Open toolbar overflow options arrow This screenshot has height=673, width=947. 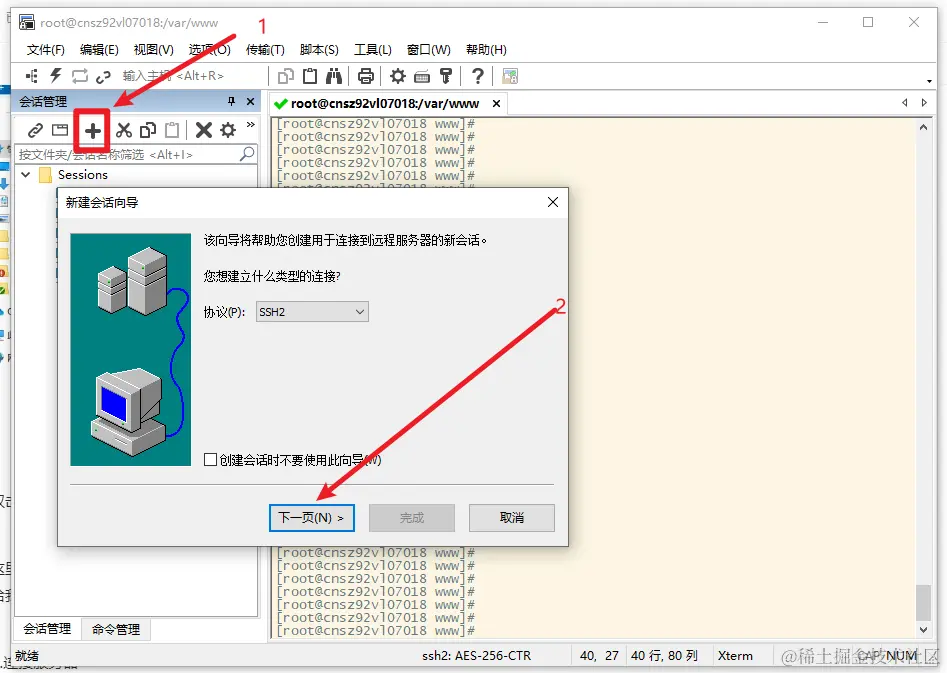[x=929, y=81]
